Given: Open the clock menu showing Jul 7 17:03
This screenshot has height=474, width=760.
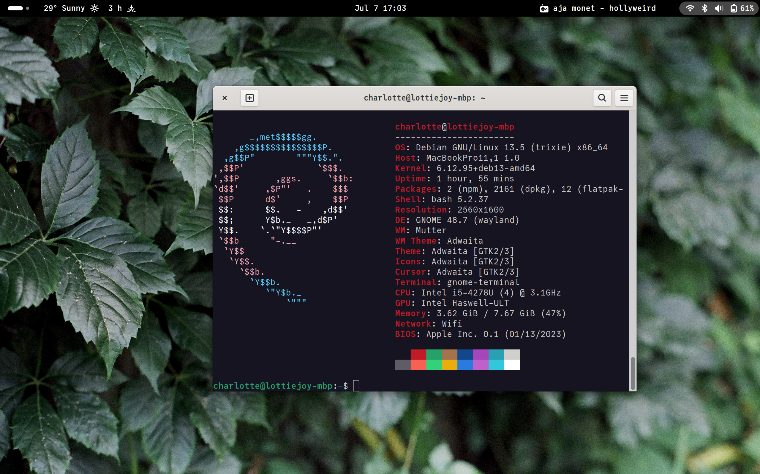Looking at the screenshot, I should 380,8.
